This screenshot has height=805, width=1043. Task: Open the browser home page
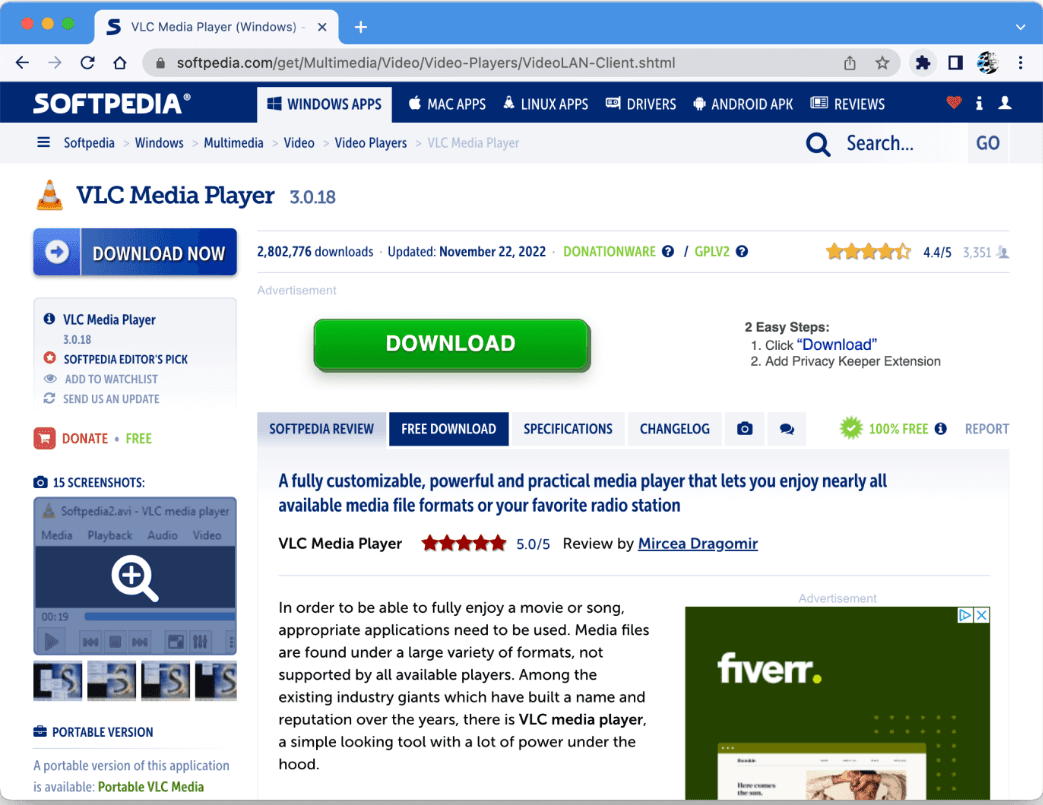(x=120, y=63)
